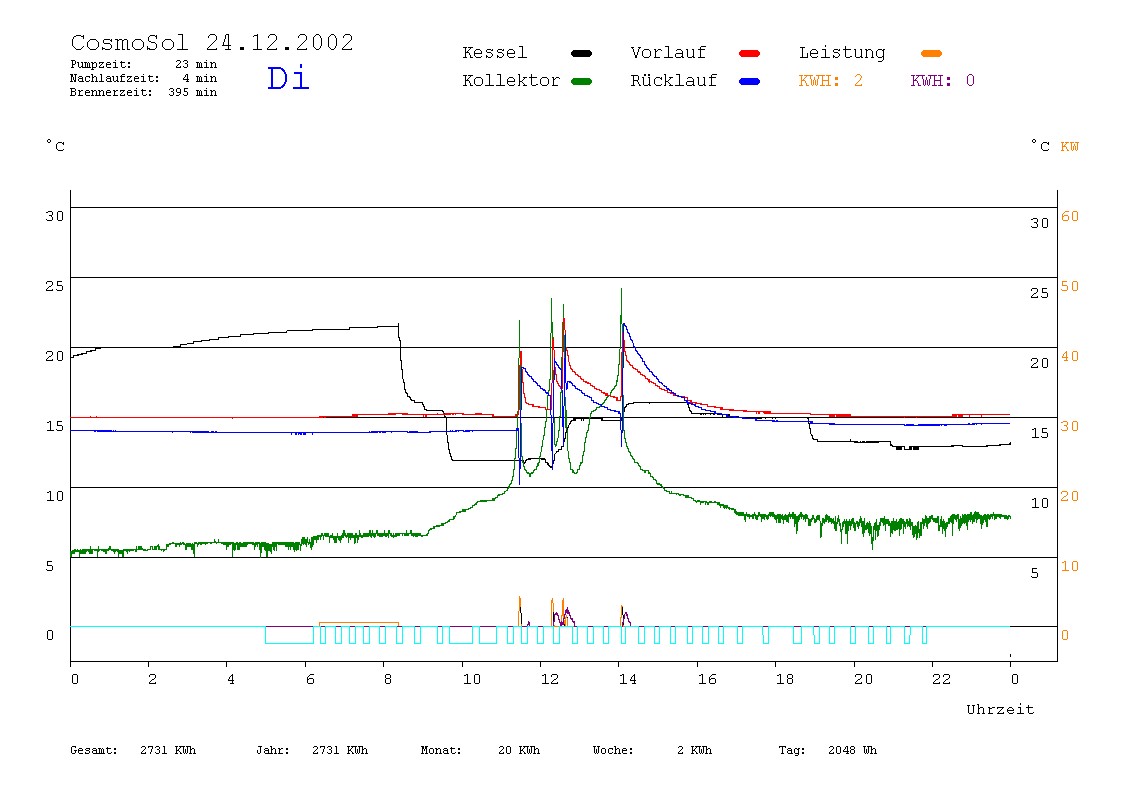Click the orange Leistung legend swatch
1148x812 pixels.
coord(931,53)
